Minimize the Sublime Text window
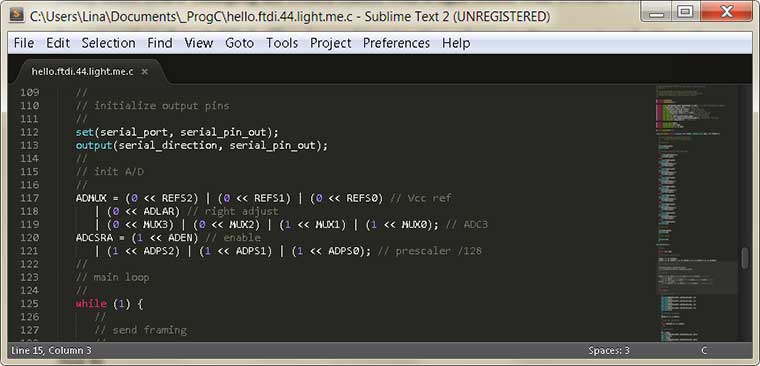Screen dimensions: 760x366 tap(656, 12)
